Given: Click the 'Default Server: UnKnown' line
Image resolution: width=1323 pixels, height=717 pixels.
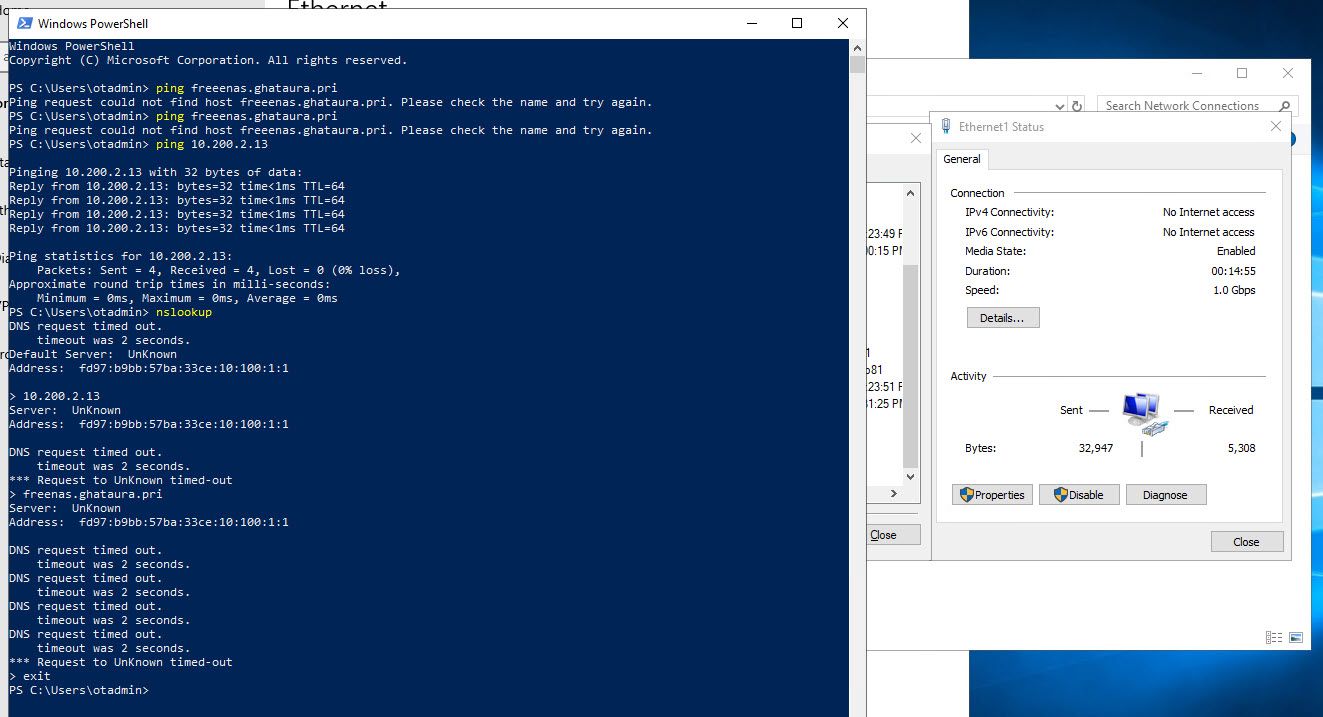Looking at the screenshot, I should pyautogui.click(x=93, y=354).
